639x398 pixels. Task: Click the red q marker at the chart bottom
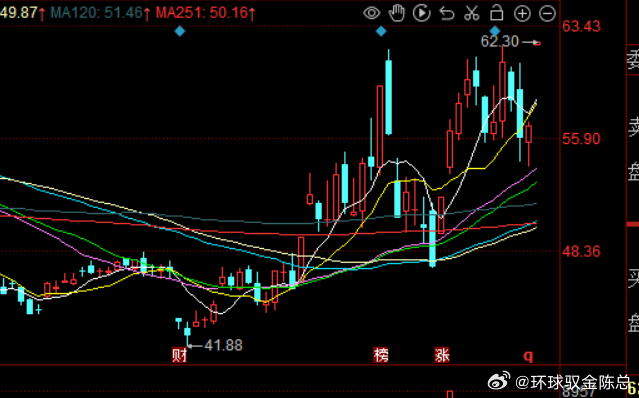click(x=528, y=356)
